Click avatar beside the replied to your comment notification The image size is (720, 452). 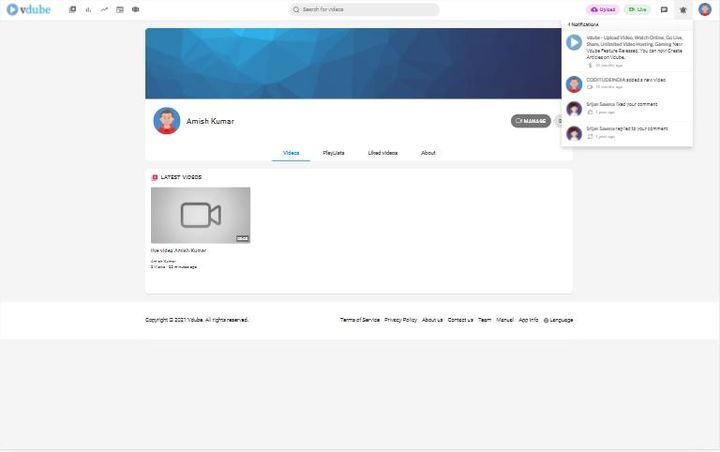574,133
